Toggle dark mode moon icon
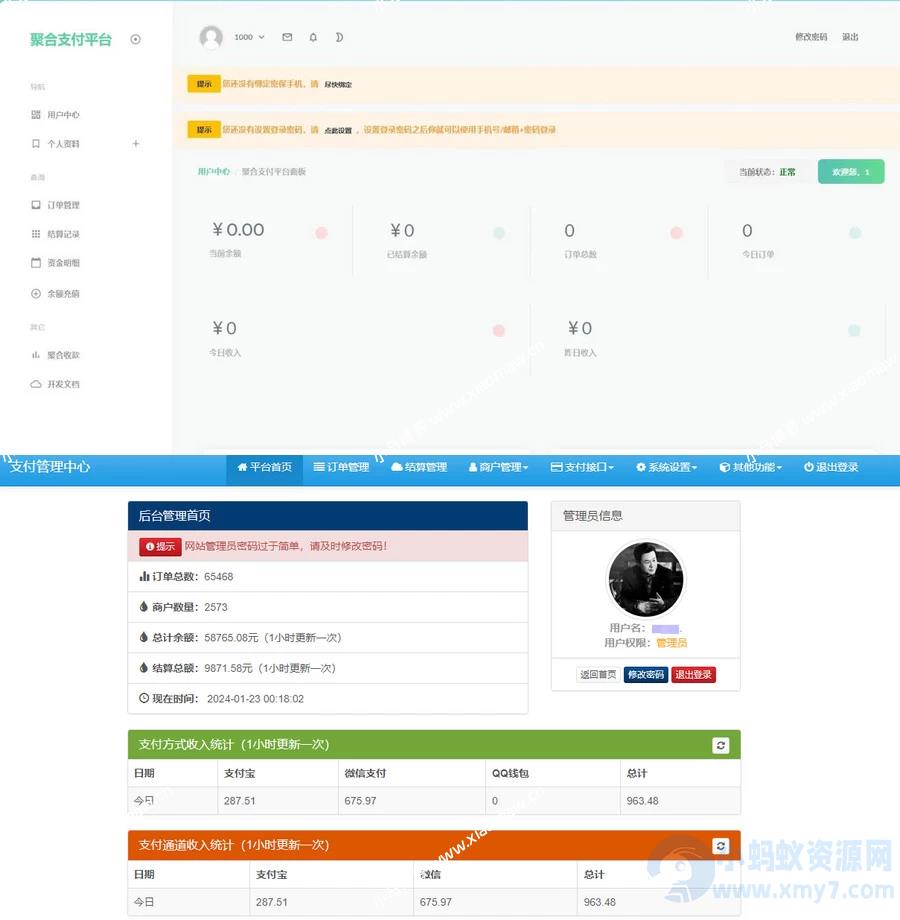900x920 pixels. [339, 37]
